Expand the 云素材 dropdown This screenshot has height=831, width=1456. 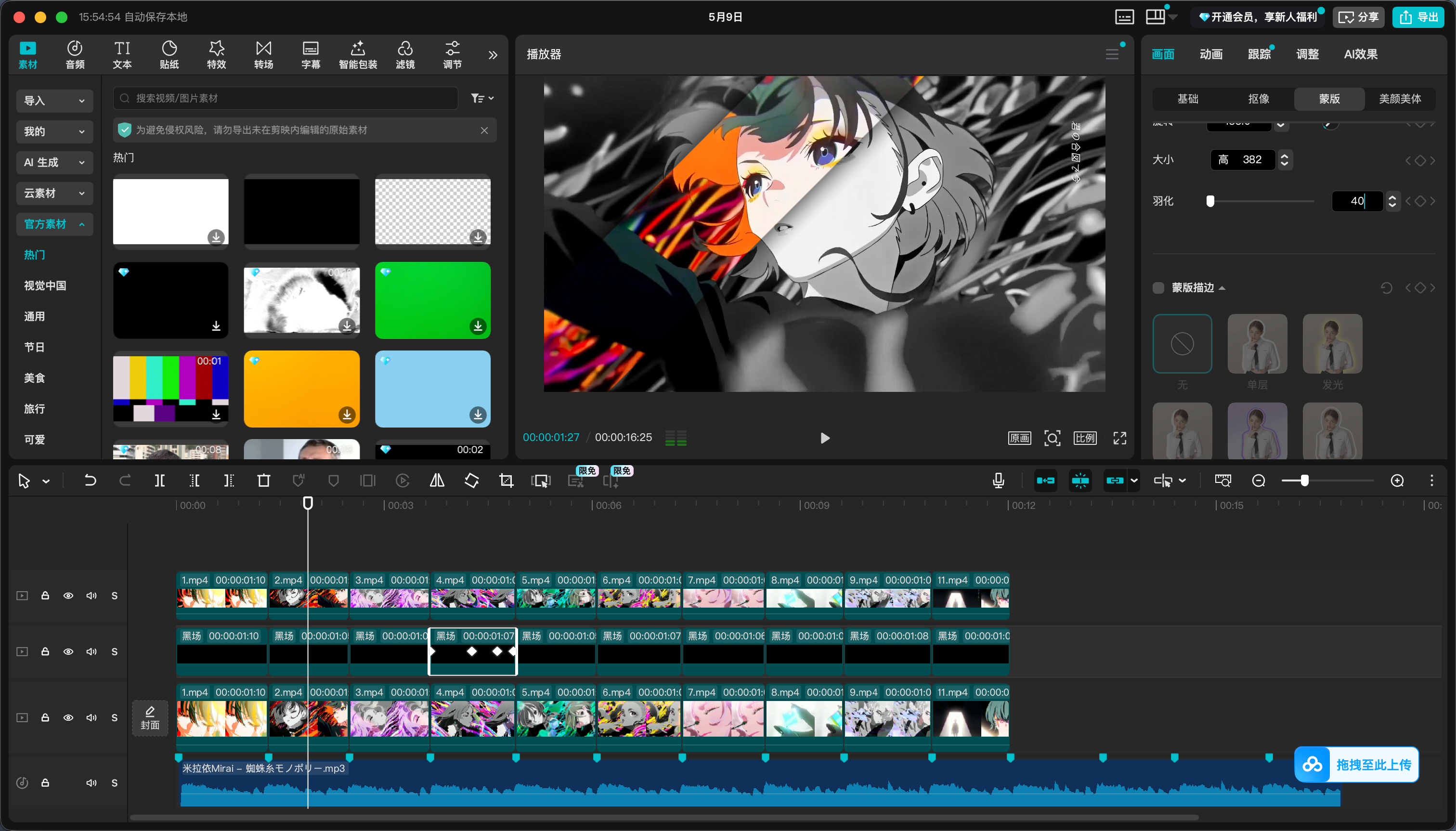tap(54, 193)
